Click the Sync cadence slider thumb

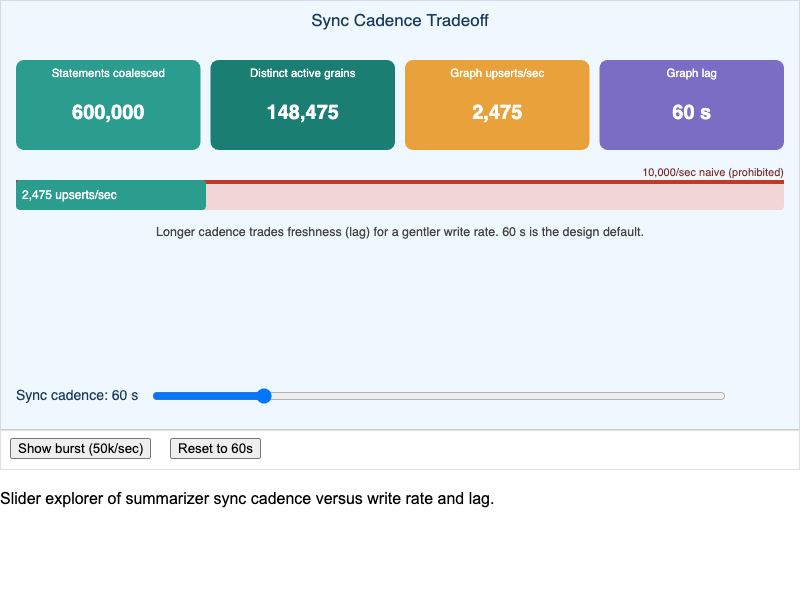[x=264, y=396]
